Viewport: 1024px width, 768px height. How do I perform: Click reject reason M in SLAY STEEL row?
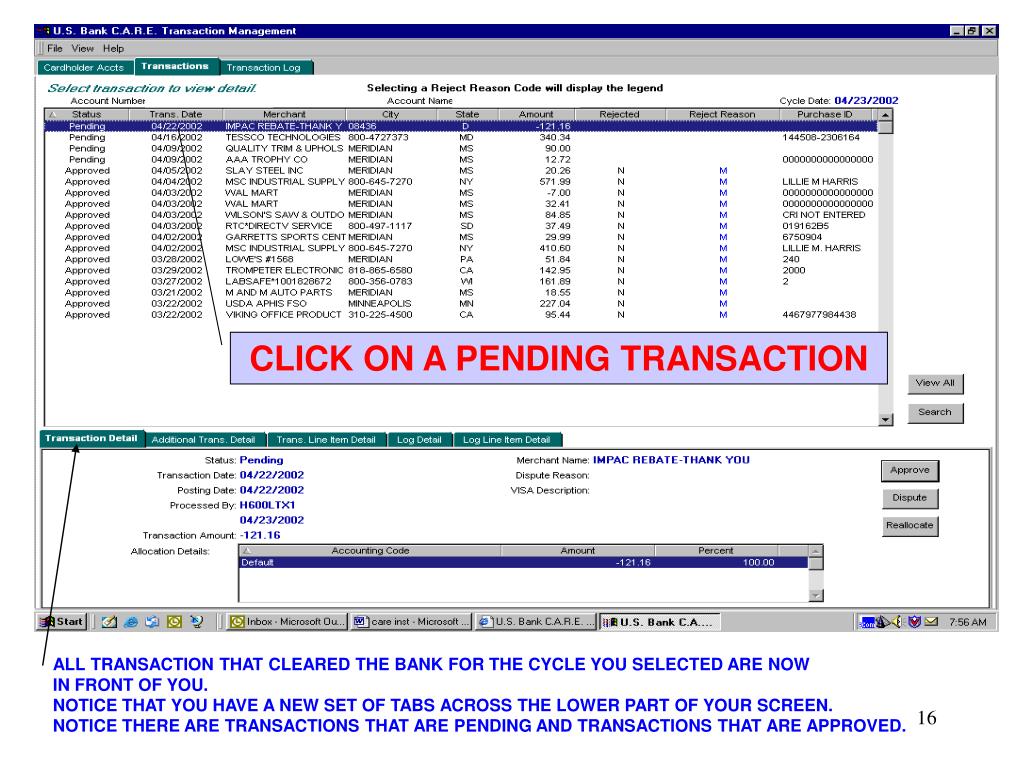point(723,170)
